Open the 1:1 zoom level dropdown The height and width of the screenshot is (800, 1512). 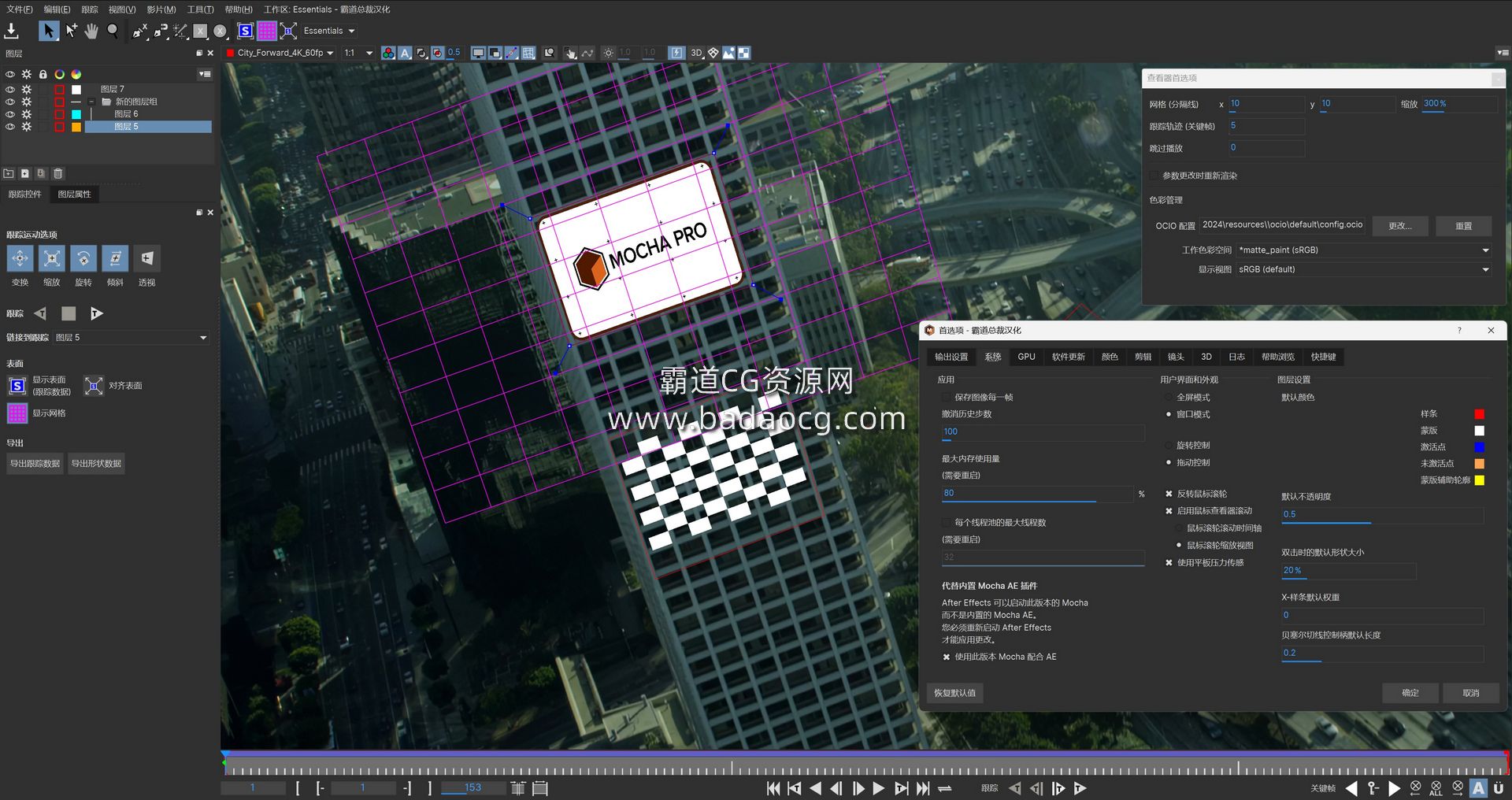(358, 53)
